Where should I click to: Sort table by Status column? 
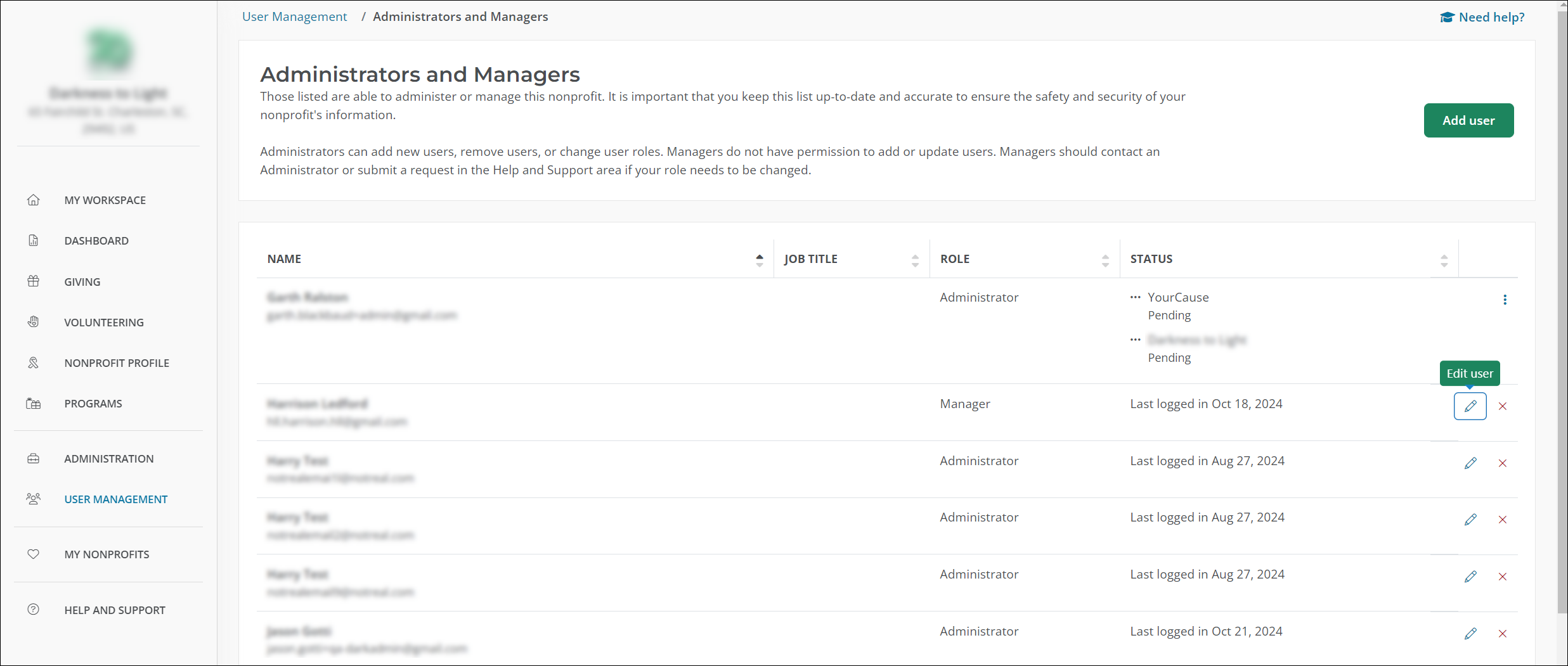pyautogui.click(x=1444, y=259)
